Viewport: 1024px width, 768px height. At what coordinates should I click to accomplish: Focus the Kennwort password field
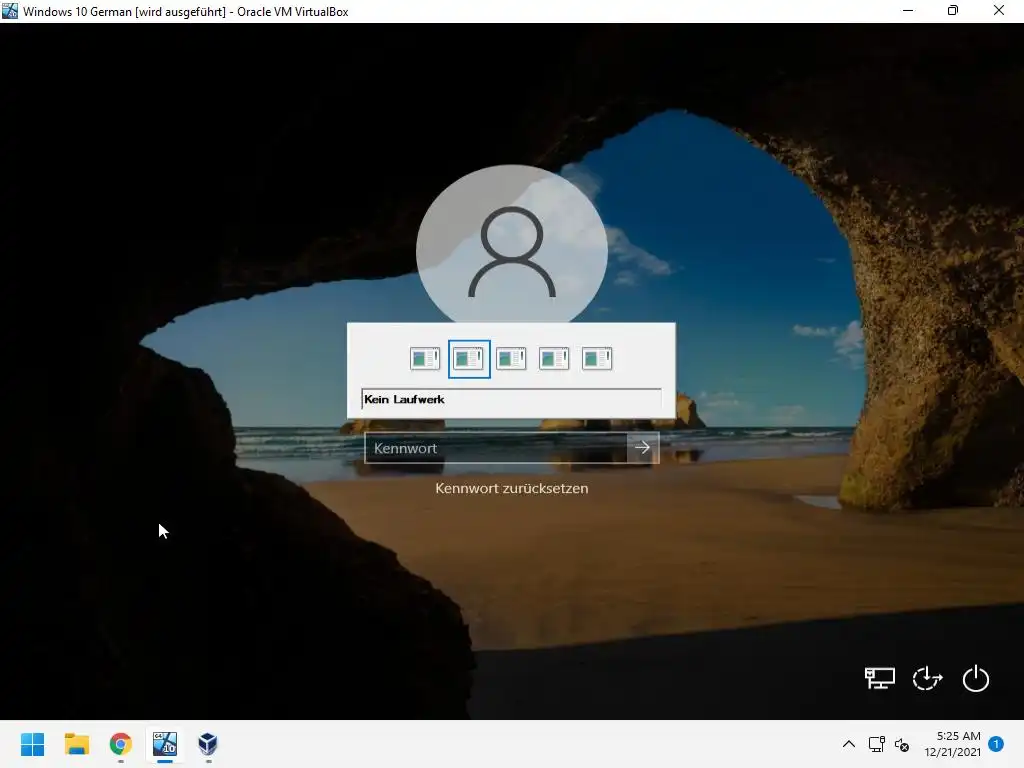[x=496, y=448]
